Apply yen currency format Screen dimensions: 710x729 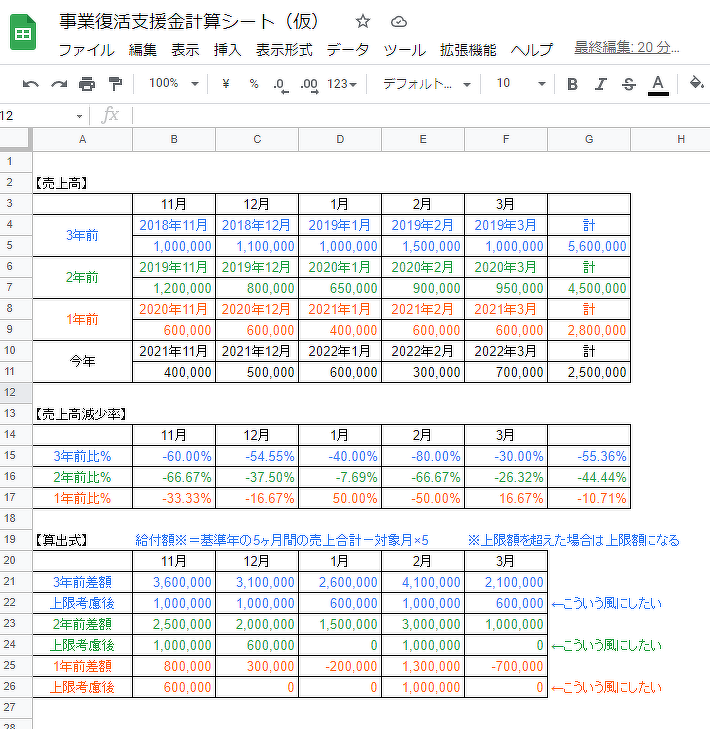226,84
